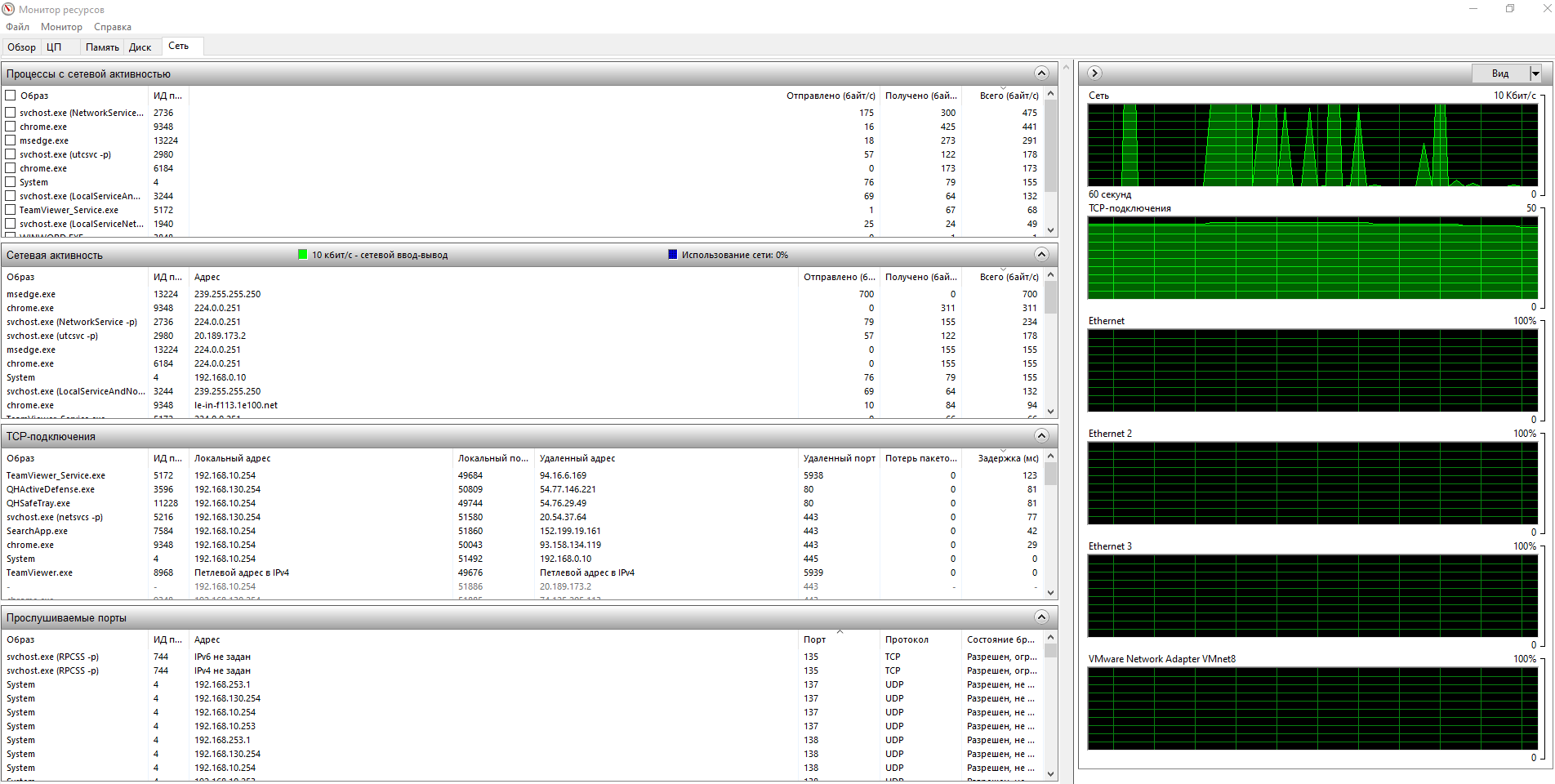
Task: Collapse the TCP-подключения section chevron
Action: pyautogui.click(x=1041, y=436)
